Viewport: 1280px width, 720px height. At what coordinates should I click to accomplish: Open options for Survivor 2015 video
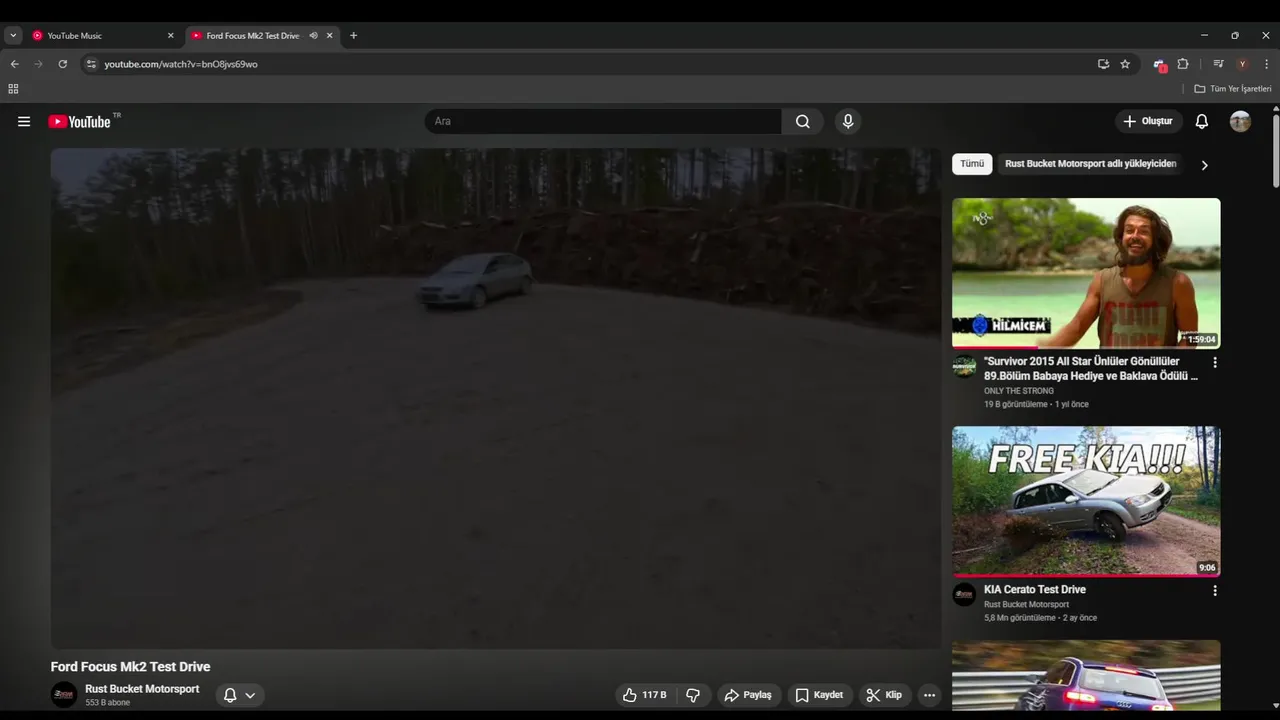coord(1215,362)
